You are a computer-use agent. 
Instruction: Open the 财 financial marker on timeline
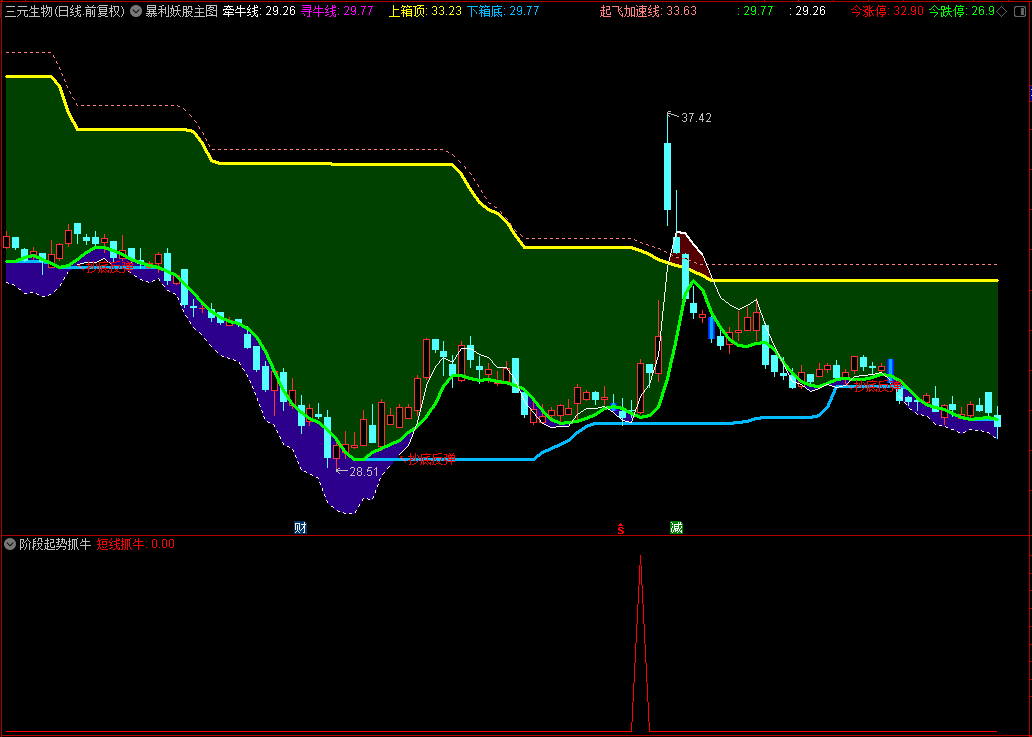click(300, 528)
